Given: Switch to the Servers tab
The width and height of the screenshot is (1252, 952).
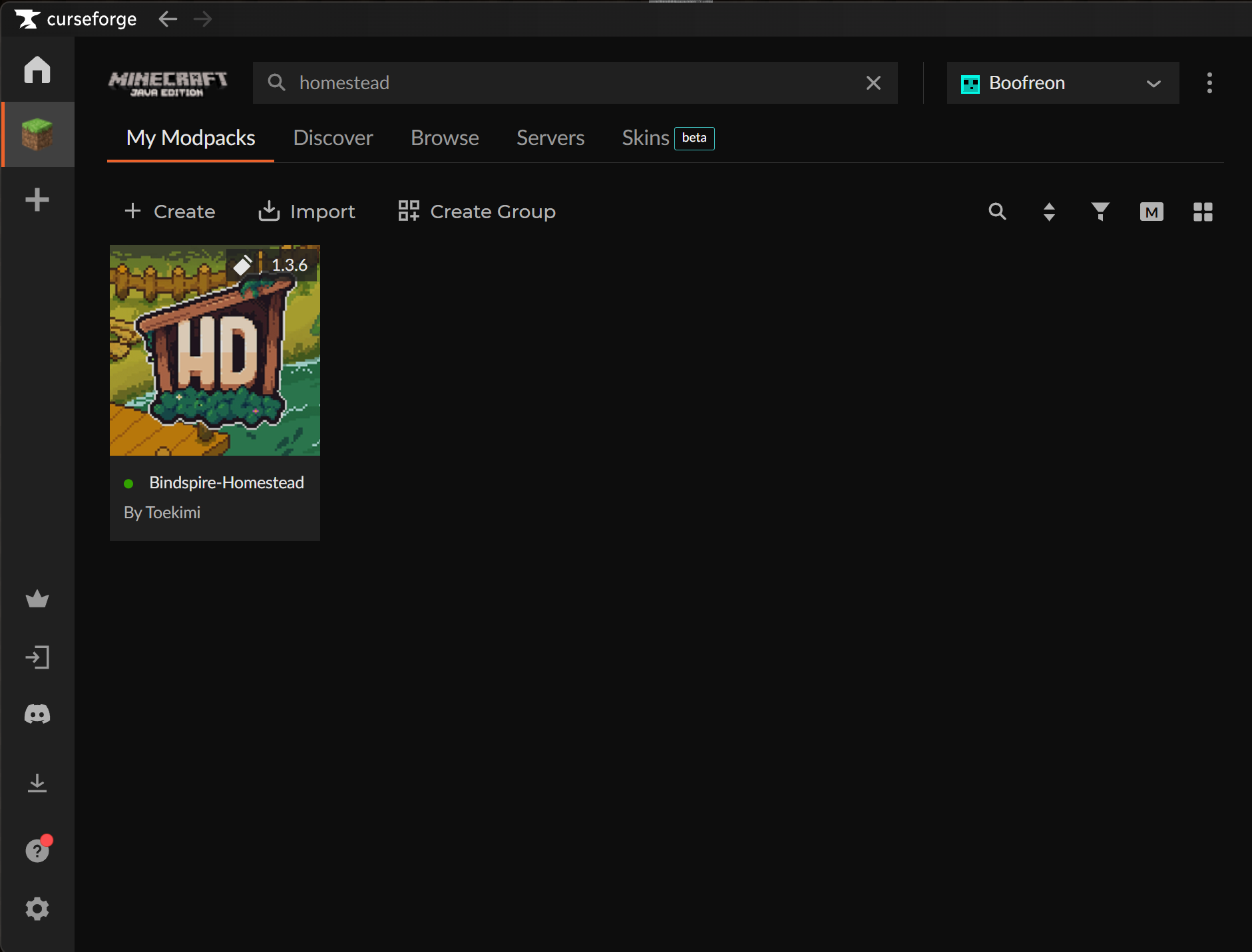Looking at the screenshot, I should click(550, 138).
